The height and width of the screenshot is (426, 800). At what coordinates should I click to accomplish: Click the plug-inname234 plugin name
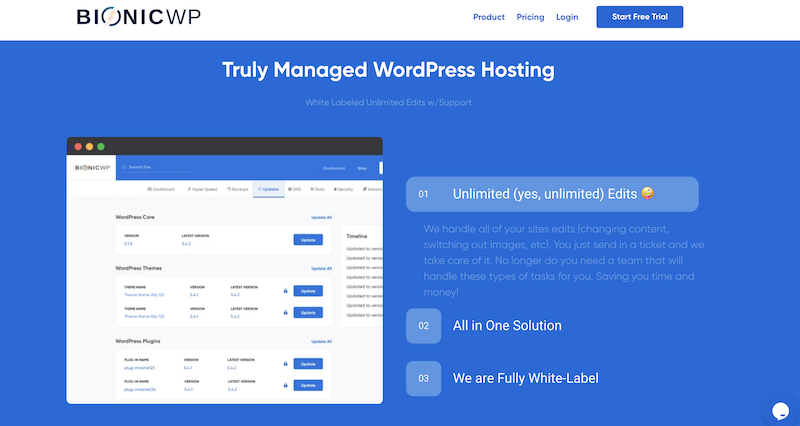139,389
